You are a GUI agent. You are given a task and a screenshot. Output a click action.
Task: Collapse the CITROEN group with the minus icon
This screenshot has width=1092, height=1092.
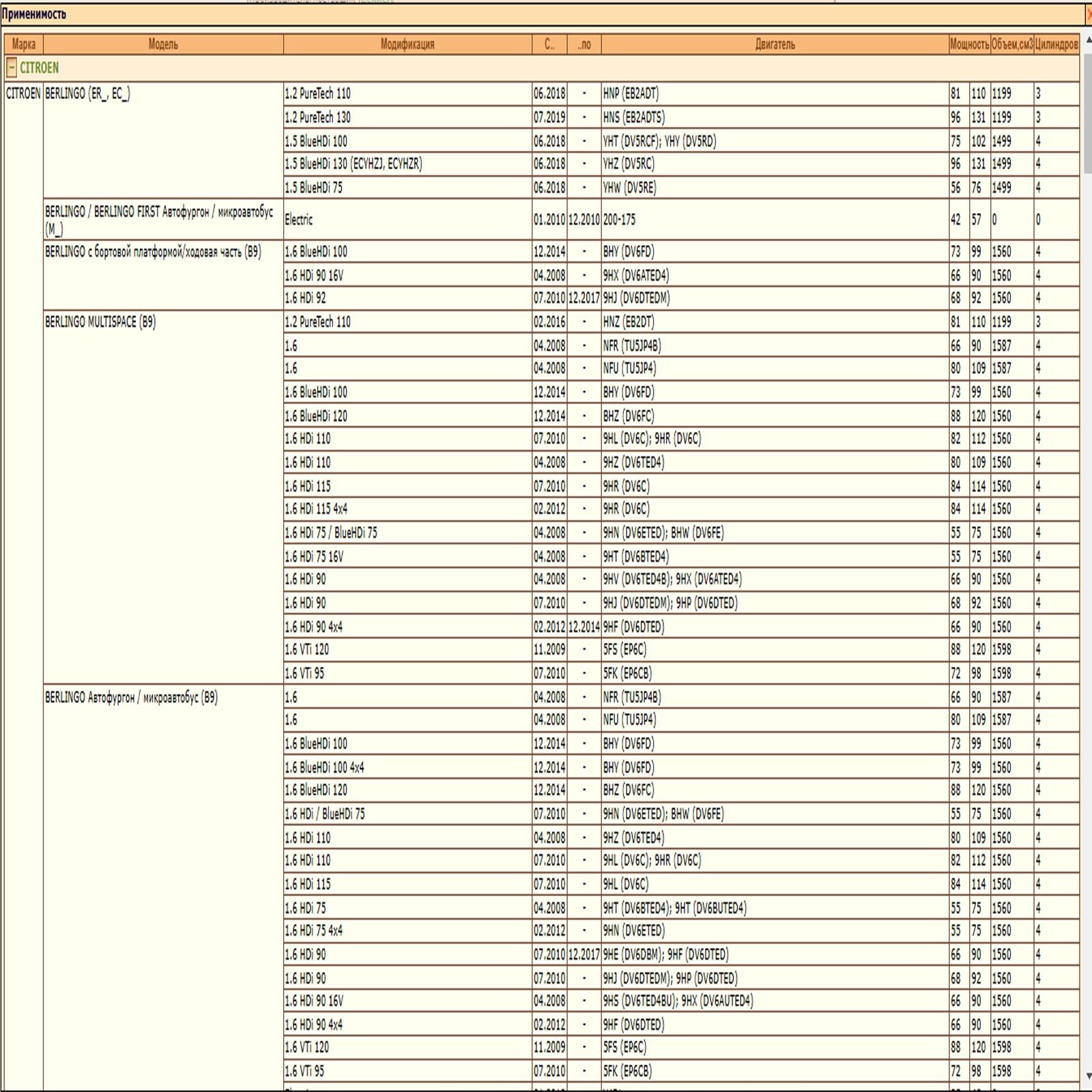point(11,68)
